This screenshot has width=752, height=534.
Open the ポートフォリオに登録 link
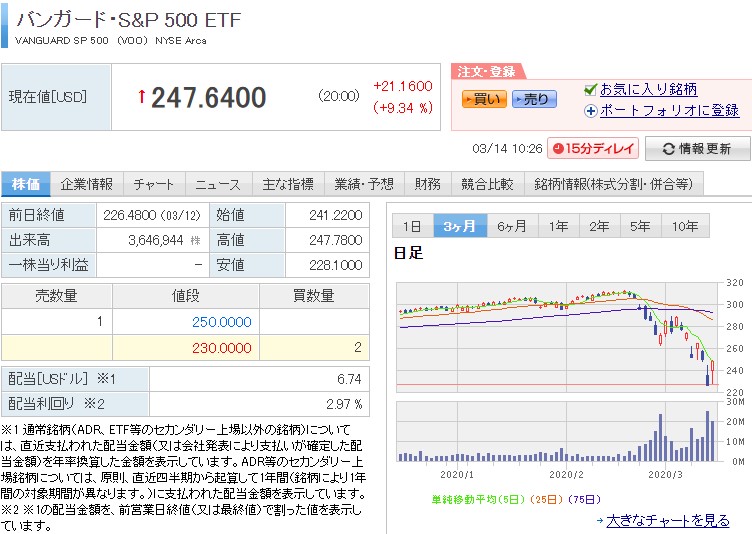coord(670,110)
